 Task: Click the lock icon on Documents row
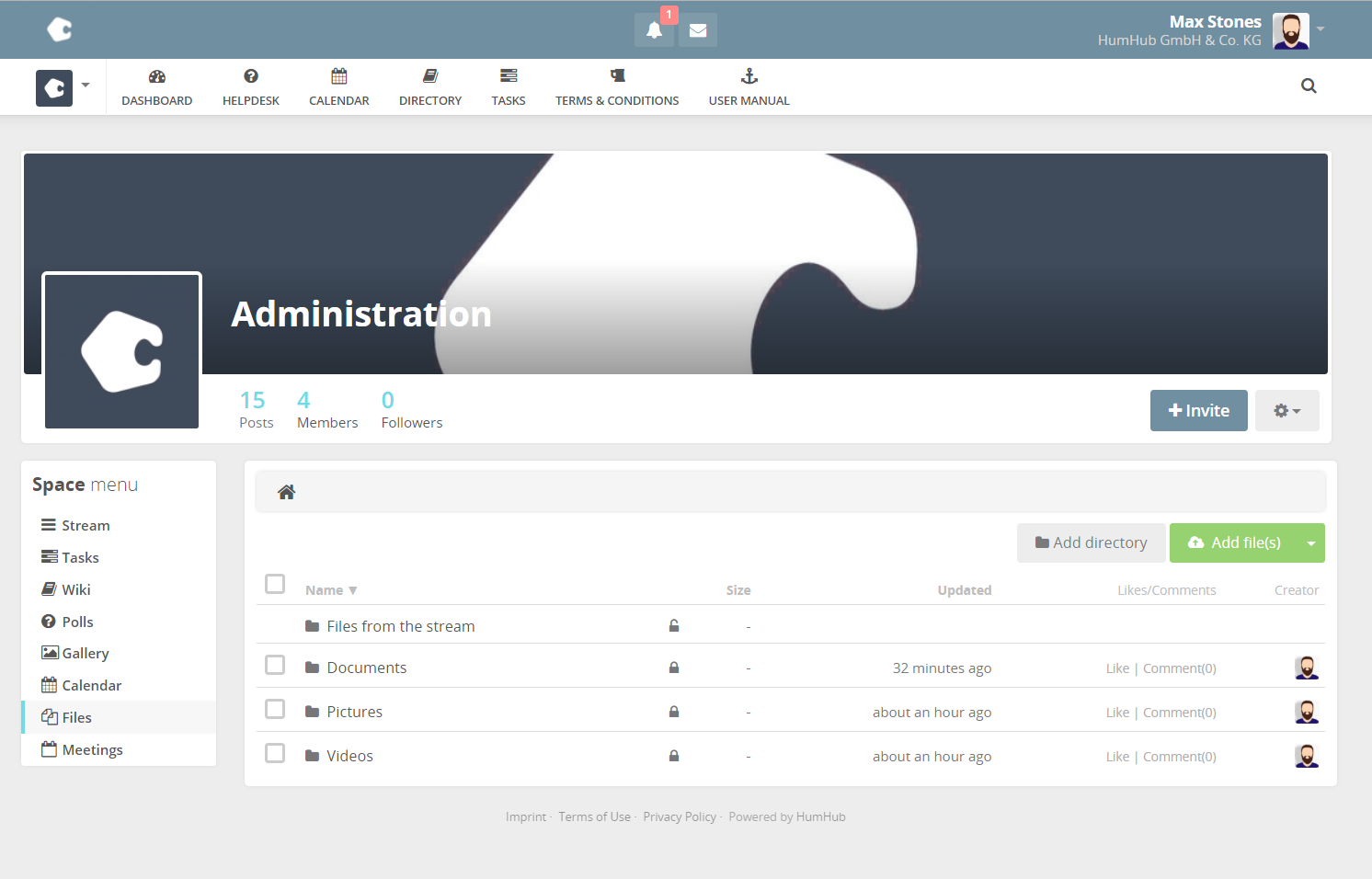click(x=674, y=668)
